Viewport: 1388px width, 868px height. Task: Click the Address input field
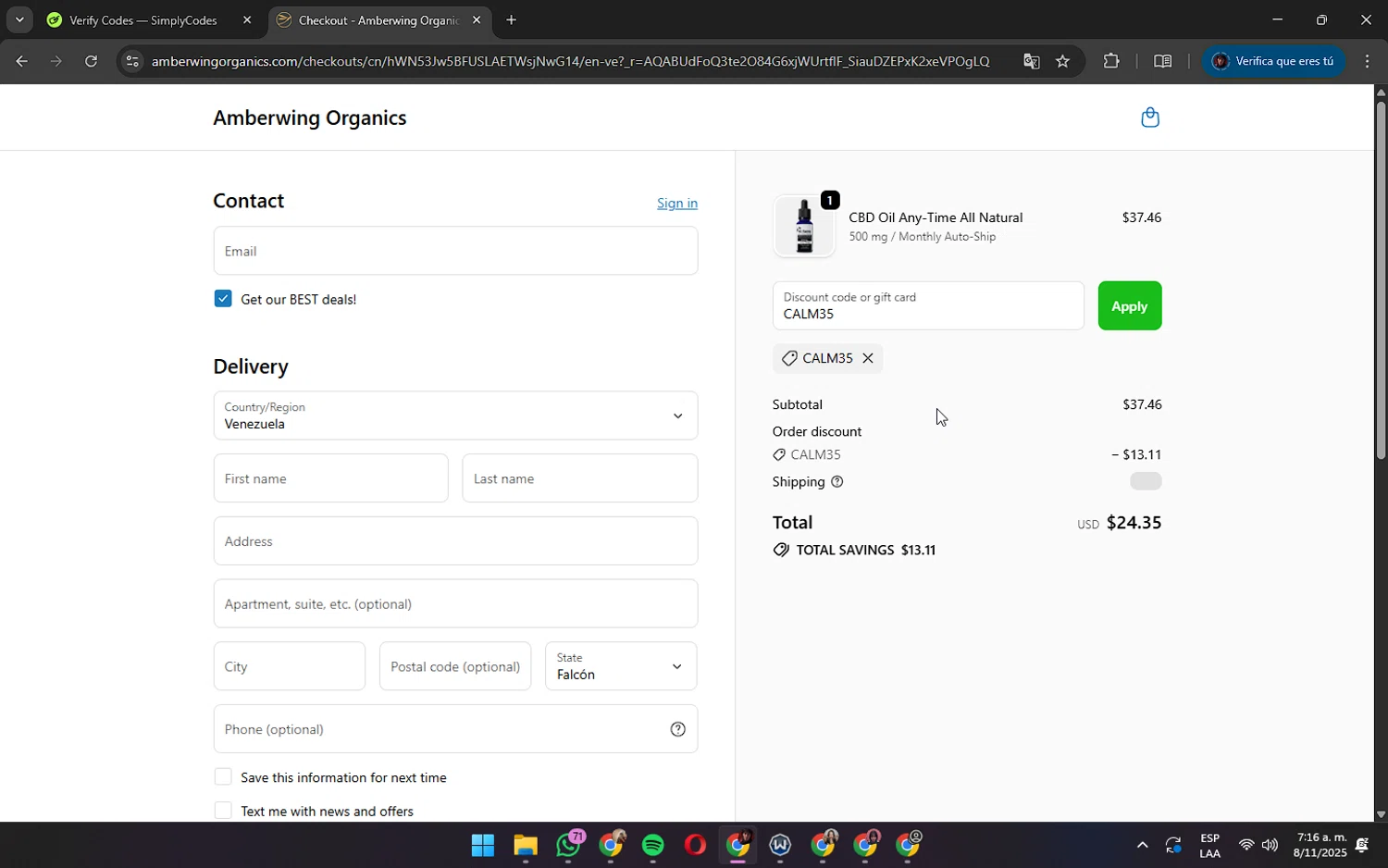tap(455, 541)
